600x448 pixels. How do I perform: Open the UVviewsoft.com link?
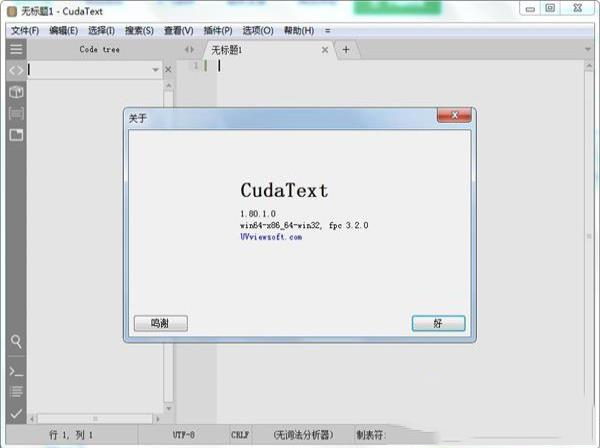271,237
